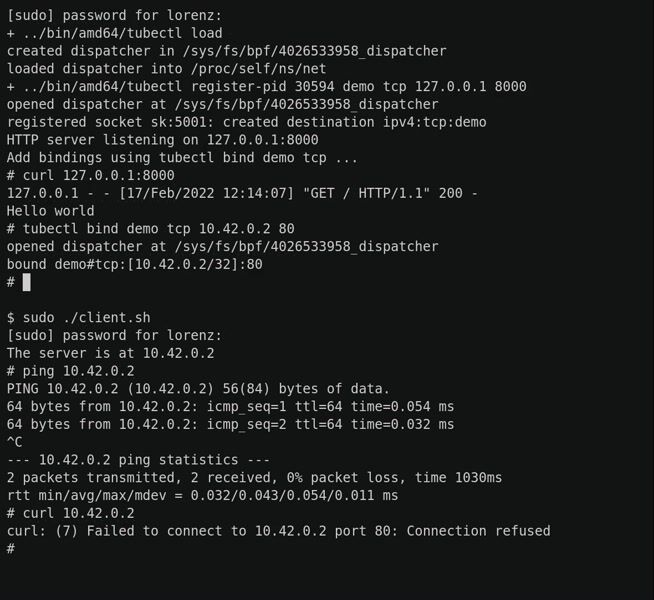This screenshot has width=654, height=600.
Task: Click the block cursor after the top prompt
Action: (x=26, y=282)
